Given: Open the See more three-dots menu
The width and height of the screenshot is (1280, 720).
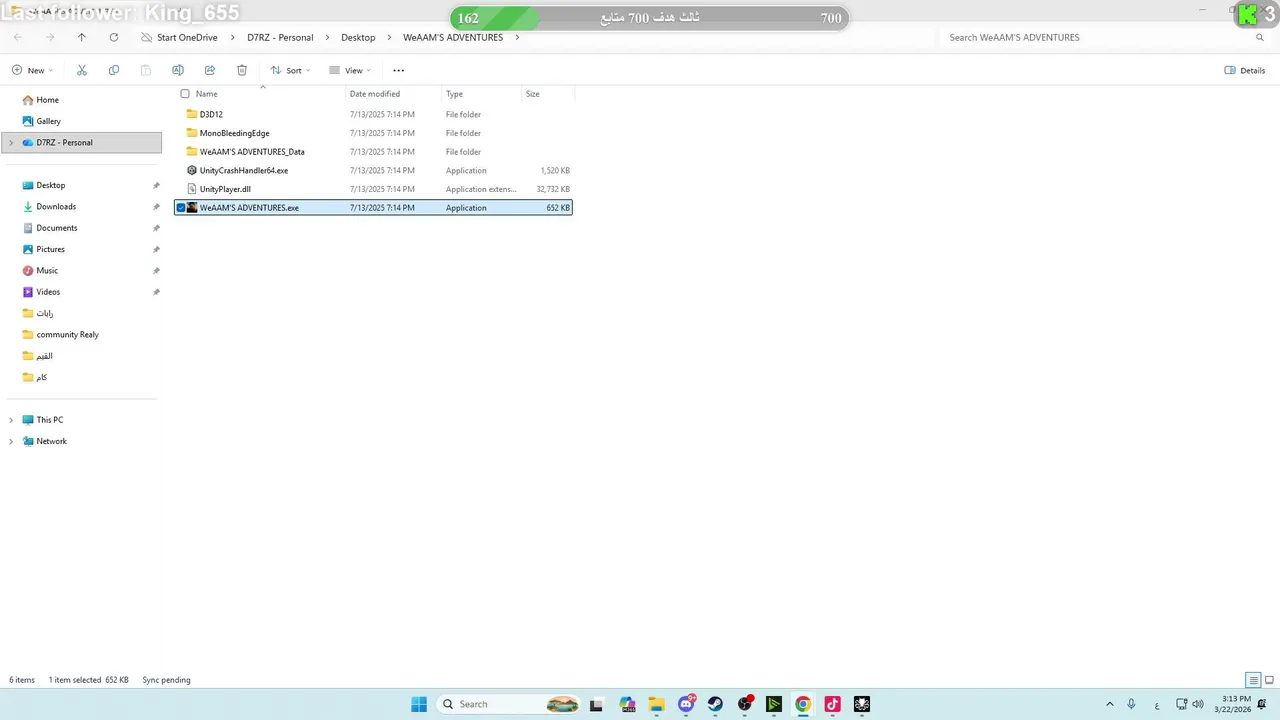Looking at the screenshot, I should [399, 70].
